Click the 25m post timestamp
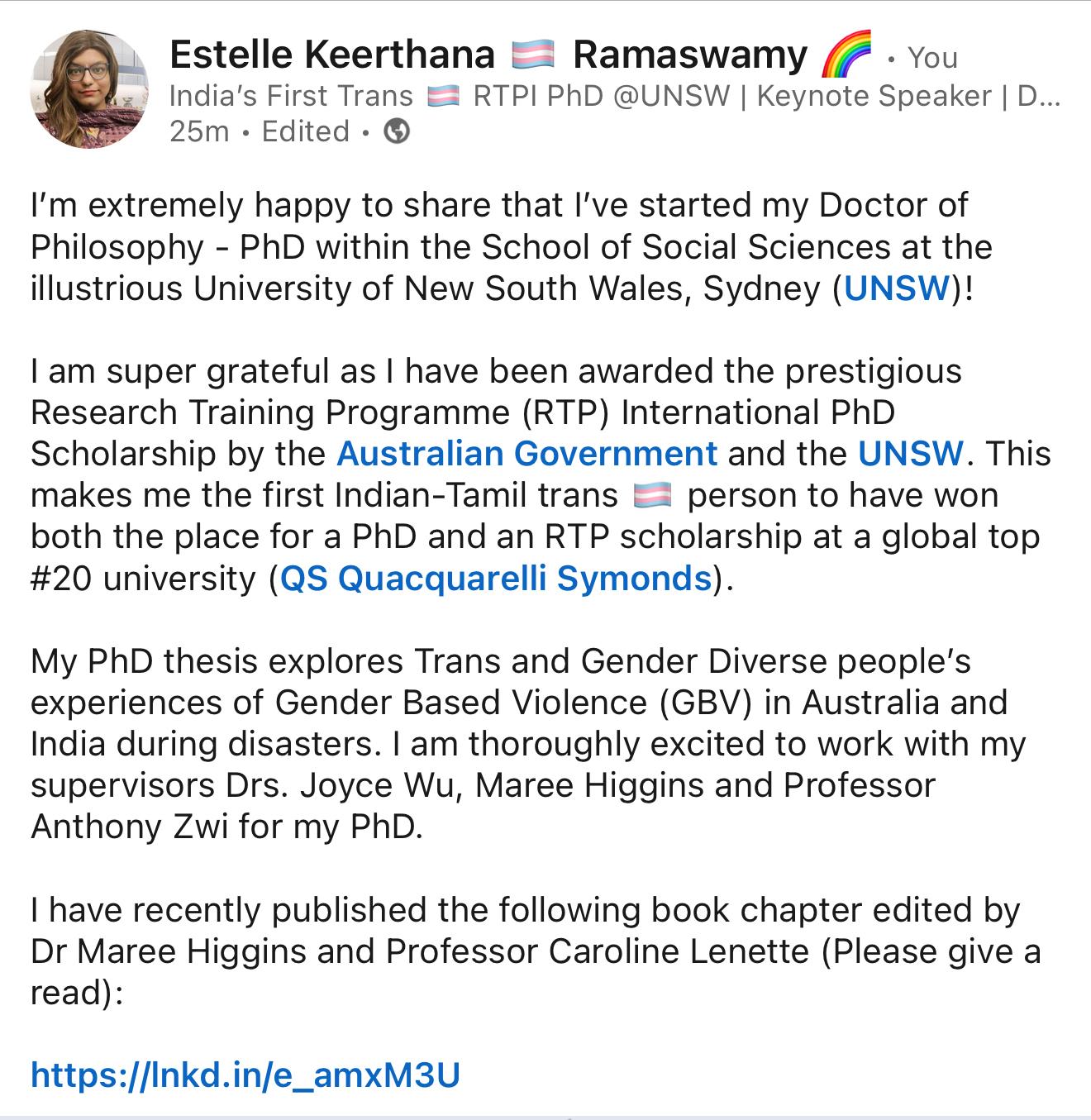 (198, 131)
